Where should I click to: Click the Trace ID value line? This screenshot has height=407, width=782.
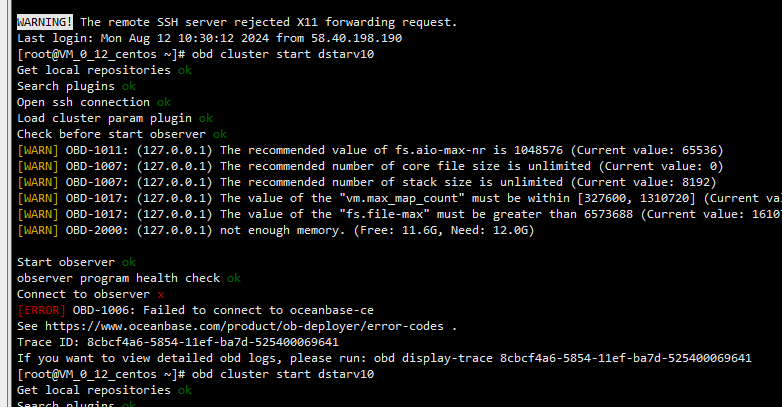(178, 342)
